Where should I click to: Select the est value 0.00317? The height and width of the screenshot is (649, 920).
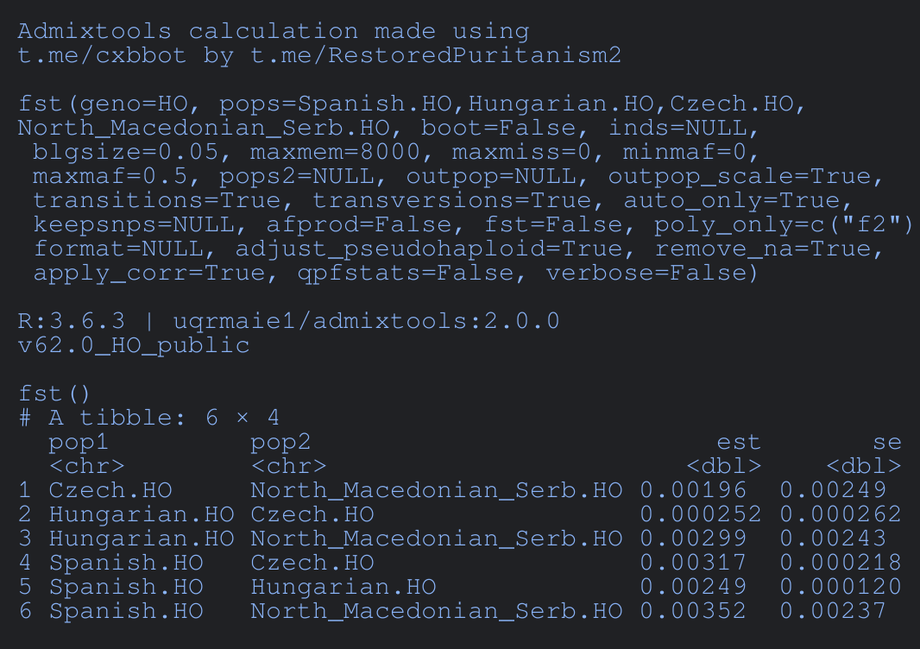pyautogui.click(x=693, y=562)
